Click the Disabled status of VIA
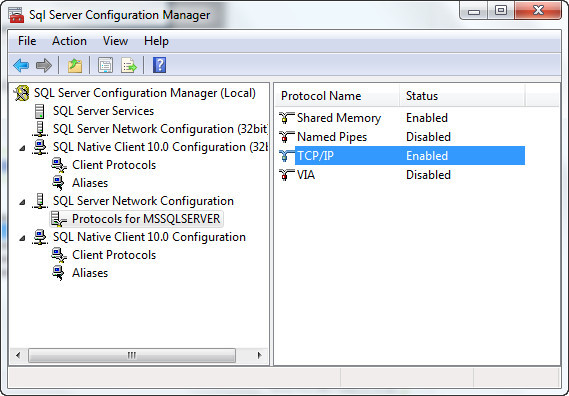Viewport: 569px width, 396px height. tap(428, 175)
